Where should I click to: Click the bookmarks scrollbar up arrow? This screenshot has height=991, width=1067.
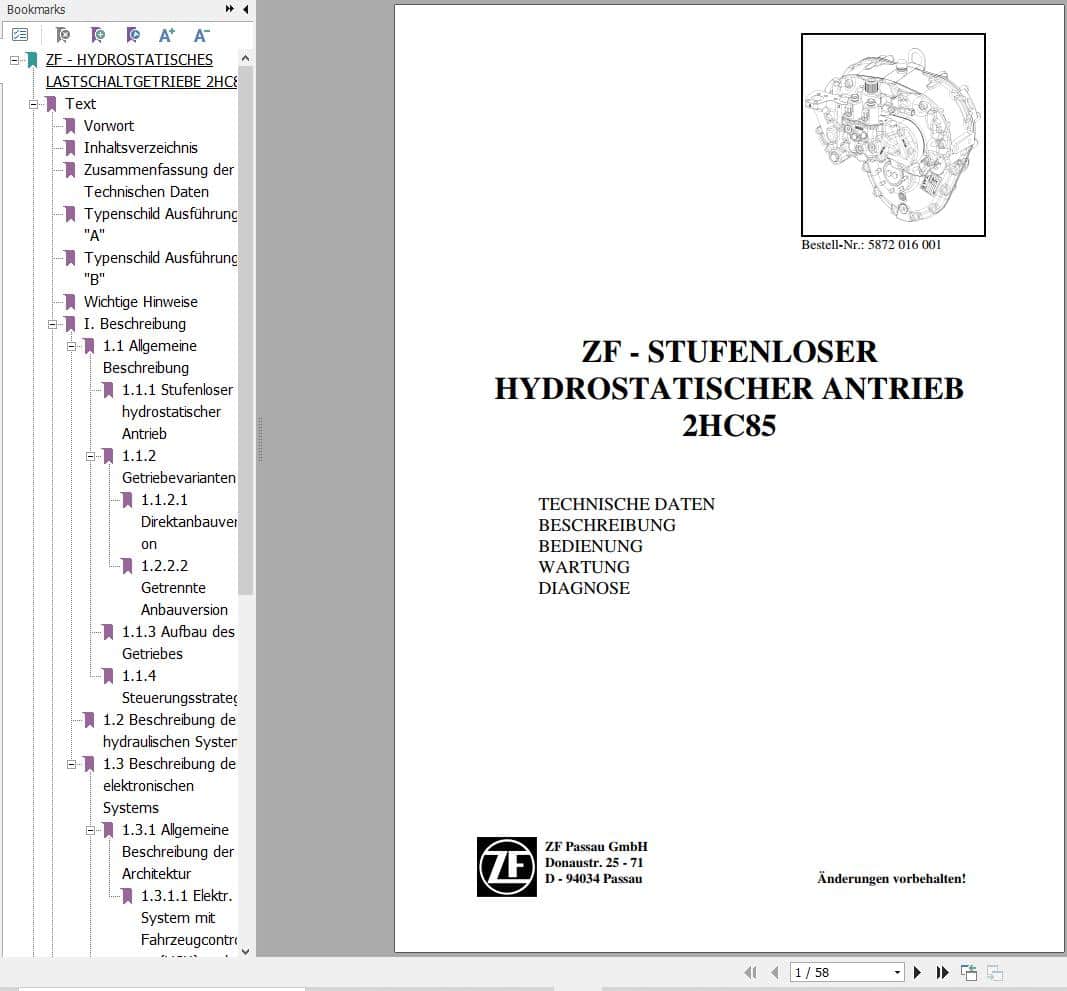point(246,59)
